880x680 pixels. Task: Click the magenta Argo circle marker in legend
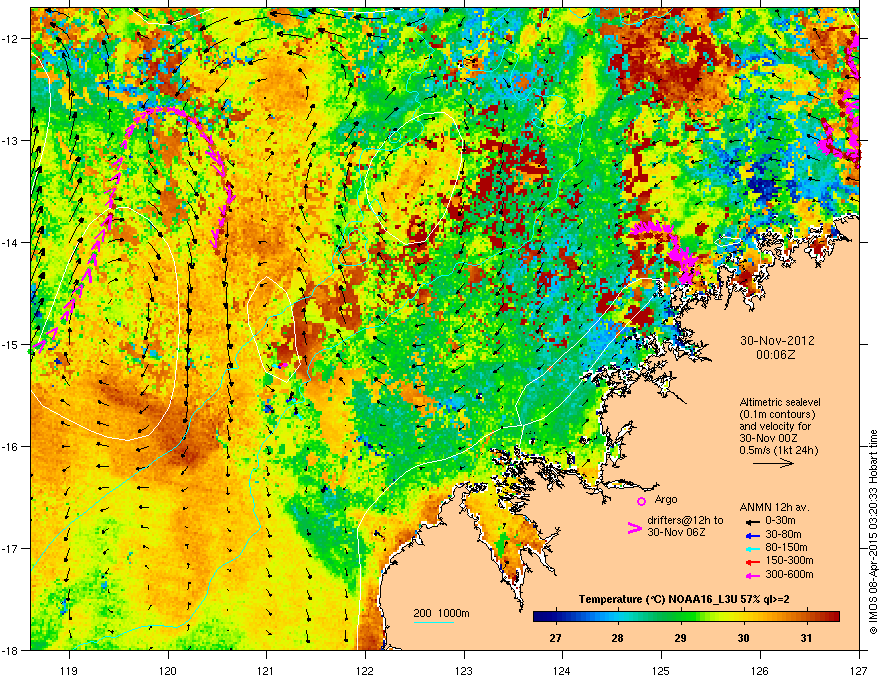click(x=641, y=501)
